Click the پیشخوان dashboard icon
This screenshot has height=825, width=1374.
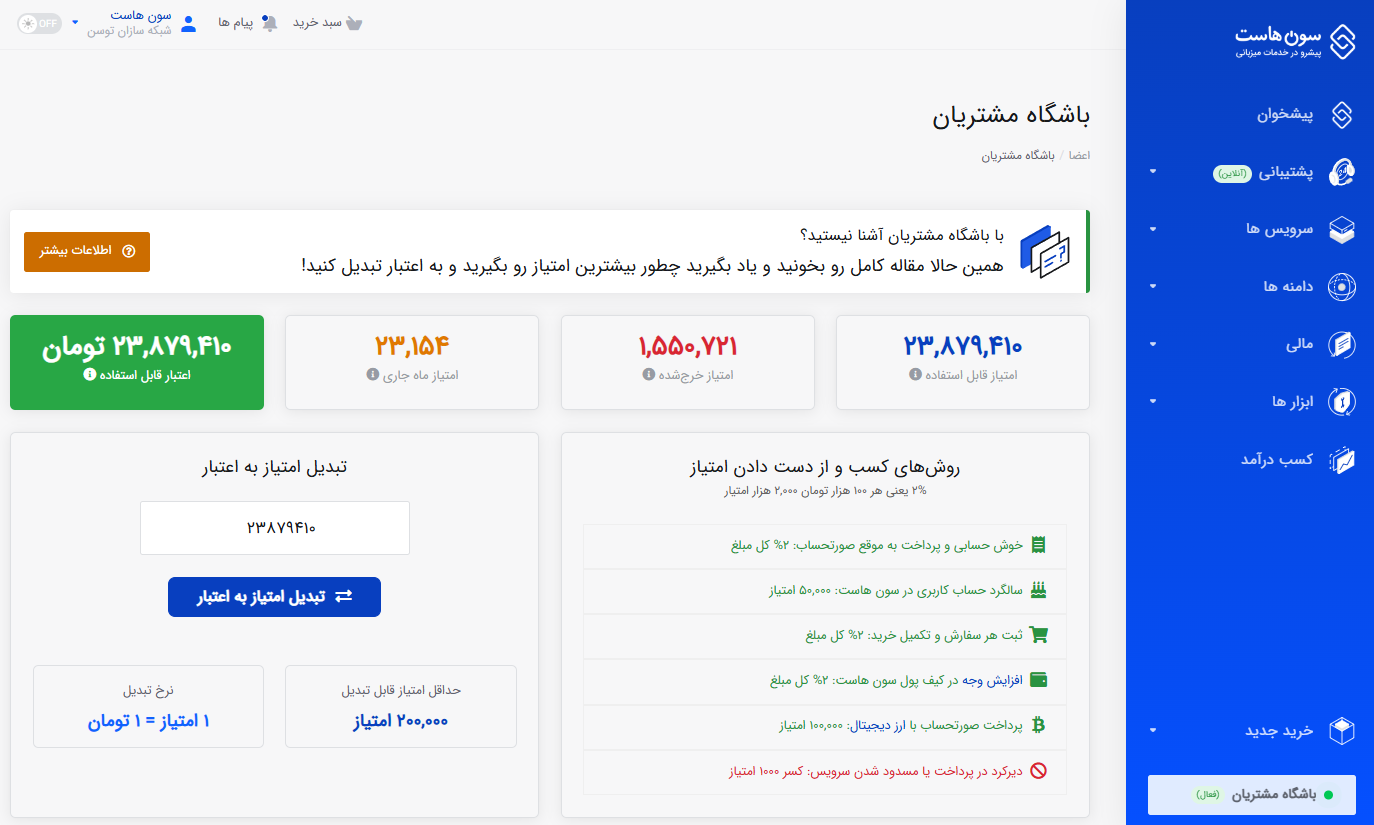[x=1341, y=115]
